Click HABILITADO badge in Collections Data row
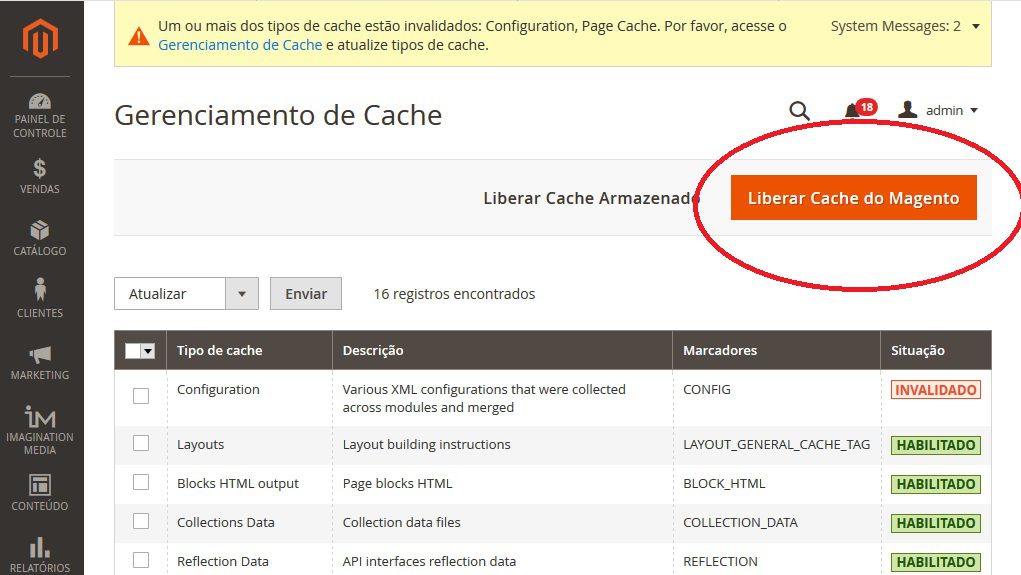Screen dimensions: 1021x575 pos(936,524)
